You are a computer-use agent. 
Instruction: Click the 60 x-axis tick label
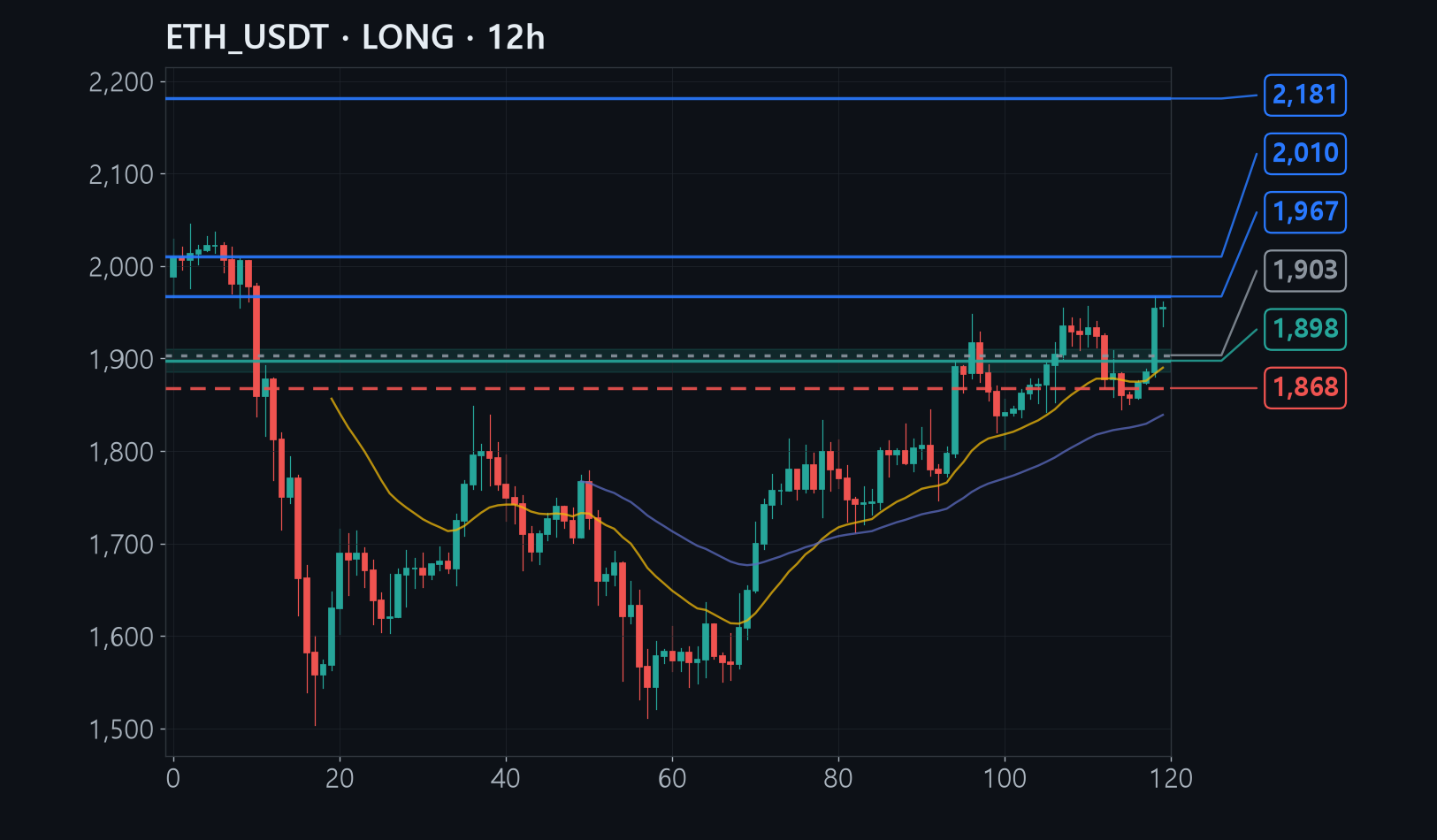[672, 778]
